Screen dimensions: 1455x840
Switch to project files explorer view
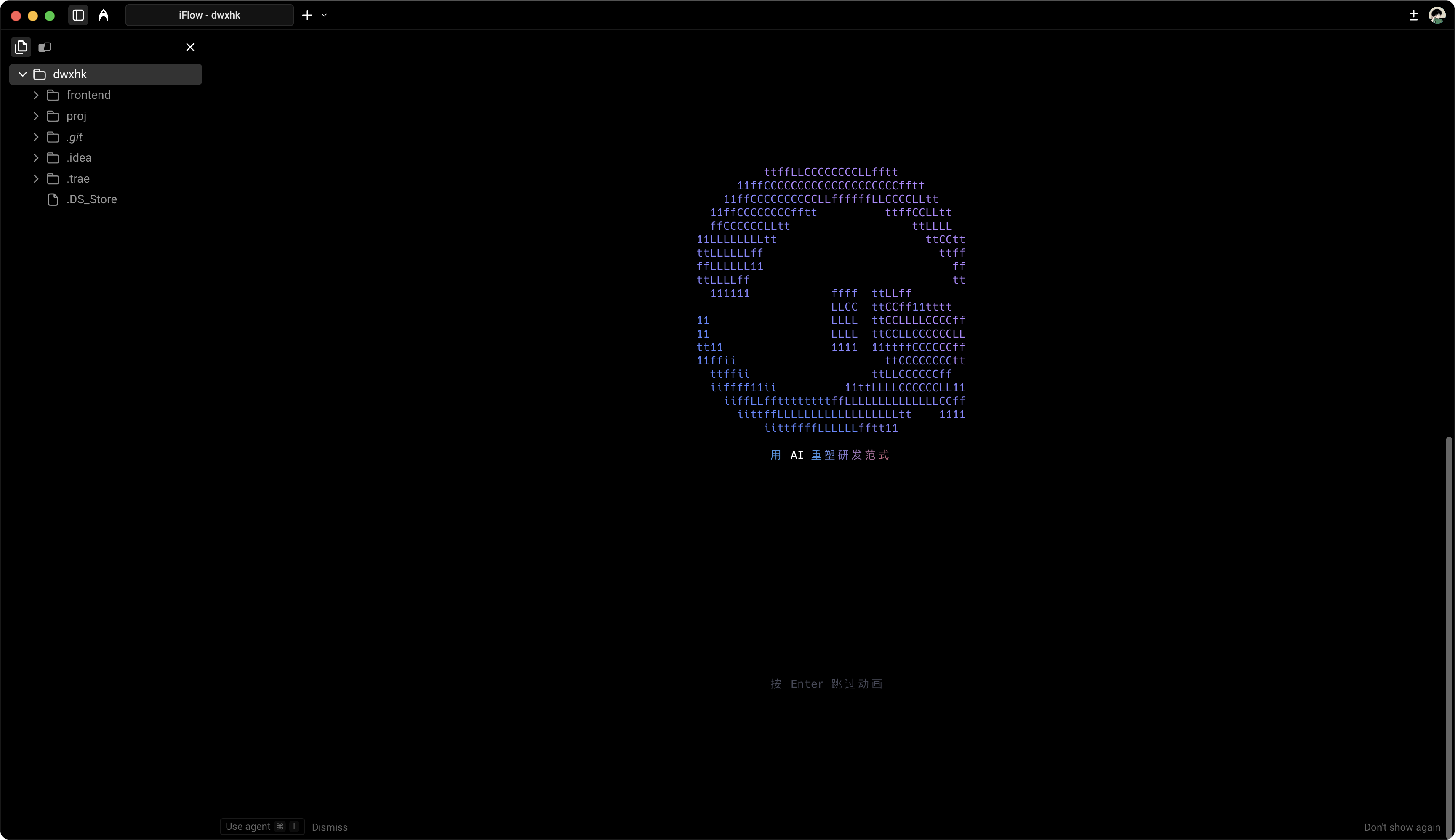[21, 47]
